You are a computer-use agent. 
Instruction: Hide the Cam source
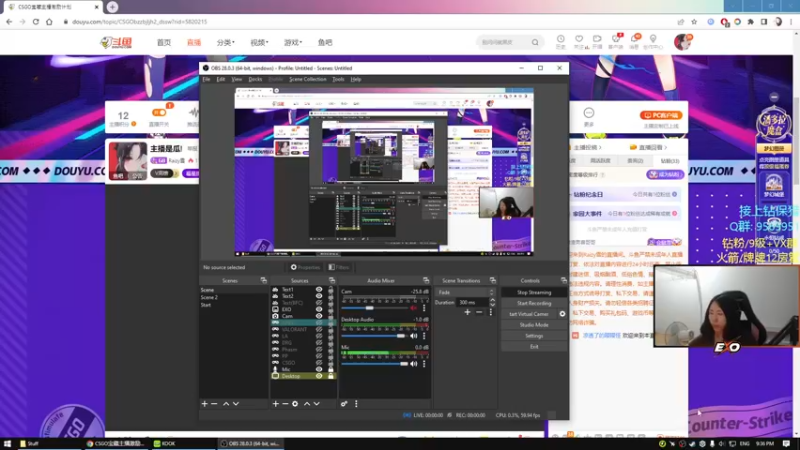[319, 316]
